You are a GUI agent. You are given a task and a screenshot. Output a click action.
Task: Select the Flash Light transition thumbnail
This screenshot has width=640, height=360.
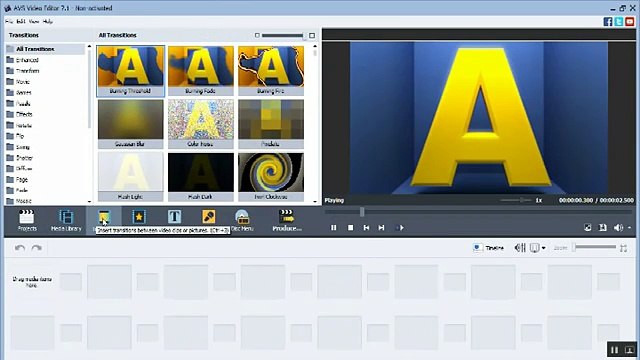point(131,177)
